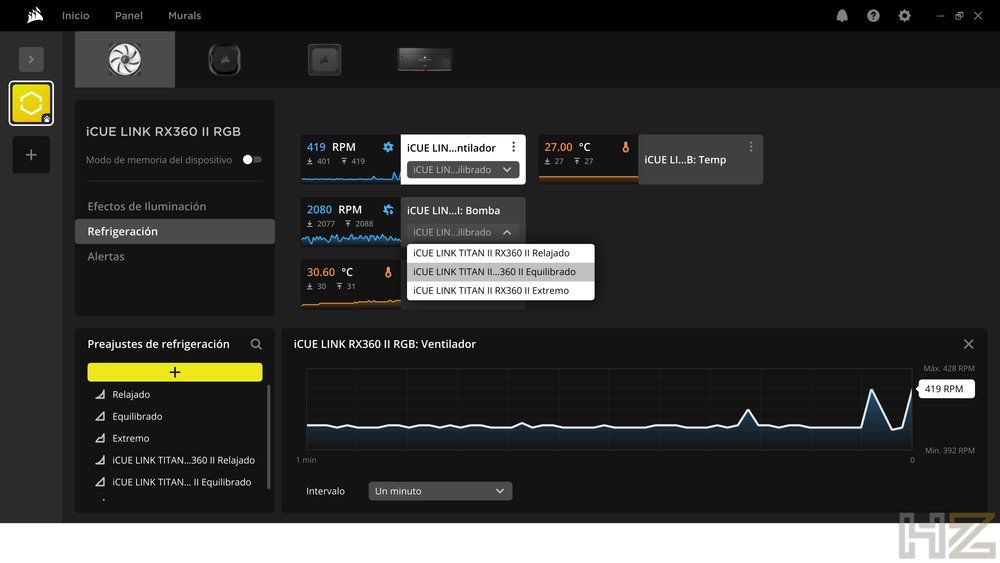The image size is (1000, 563).
Task: Go to the Murals tab
Action: click(184, 15)
